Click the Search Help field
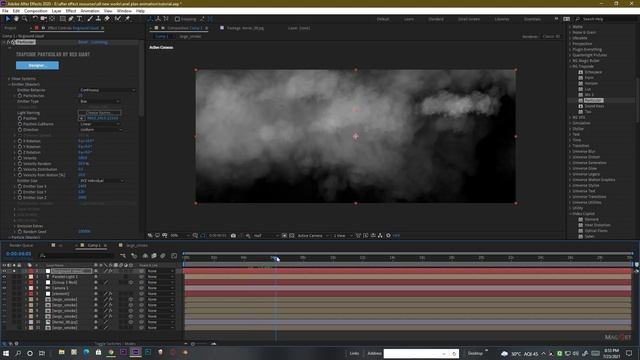This screenshot has height=360, width=640. tap(605, 19)
